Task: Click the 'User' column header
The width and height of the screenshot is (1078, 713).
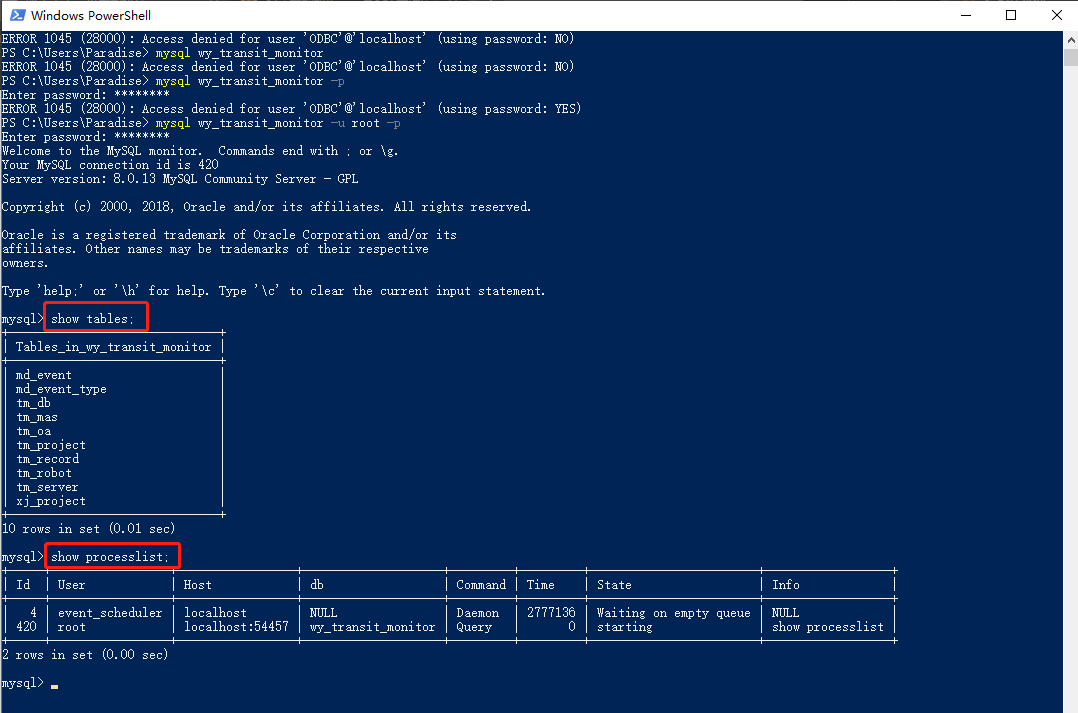Action: pos(72,585)
